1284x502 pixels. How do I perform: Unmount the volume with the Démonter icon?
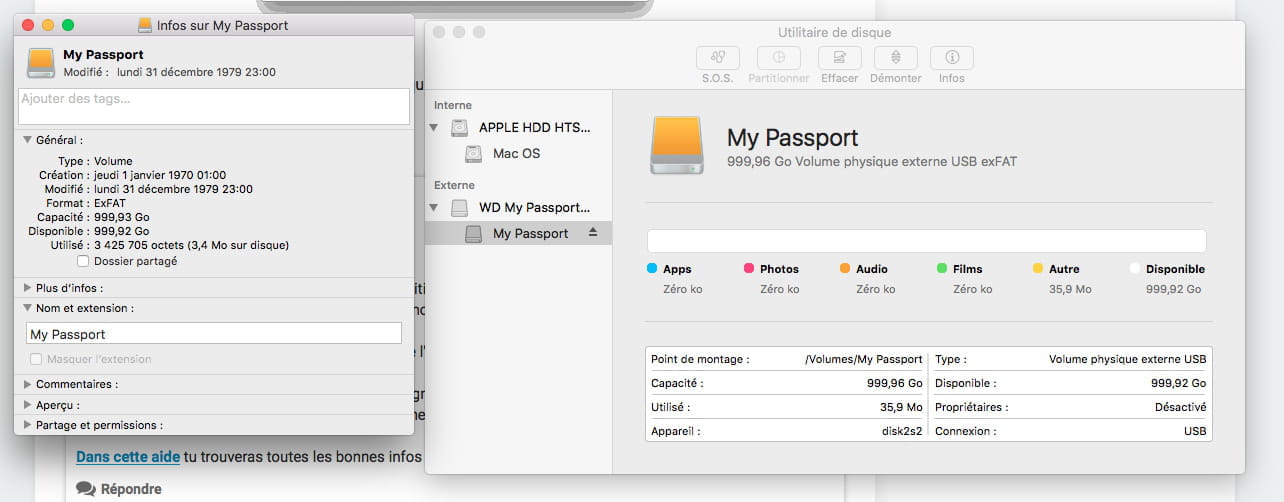(895, 58)
